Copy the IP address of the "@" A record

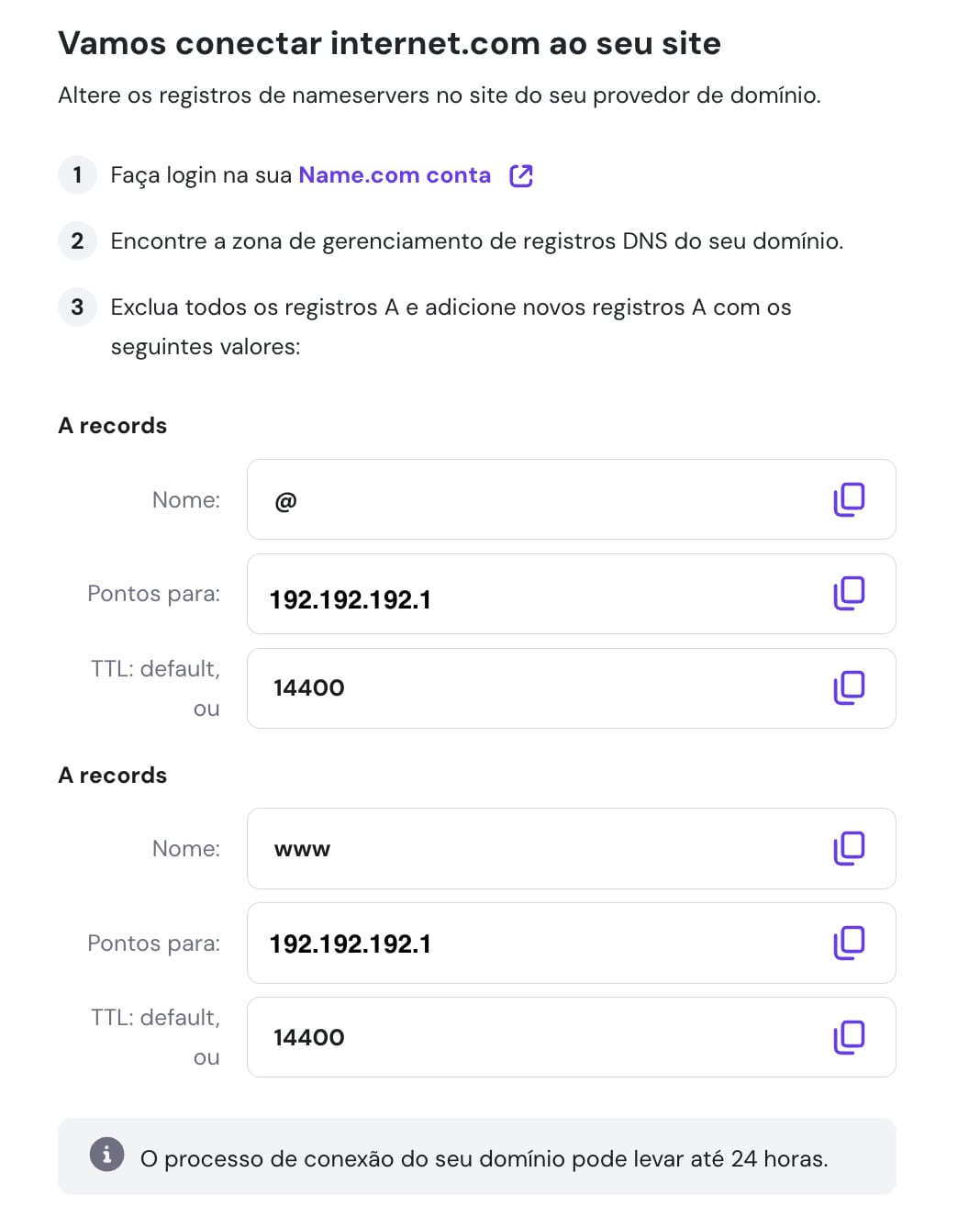pos(849,594)
